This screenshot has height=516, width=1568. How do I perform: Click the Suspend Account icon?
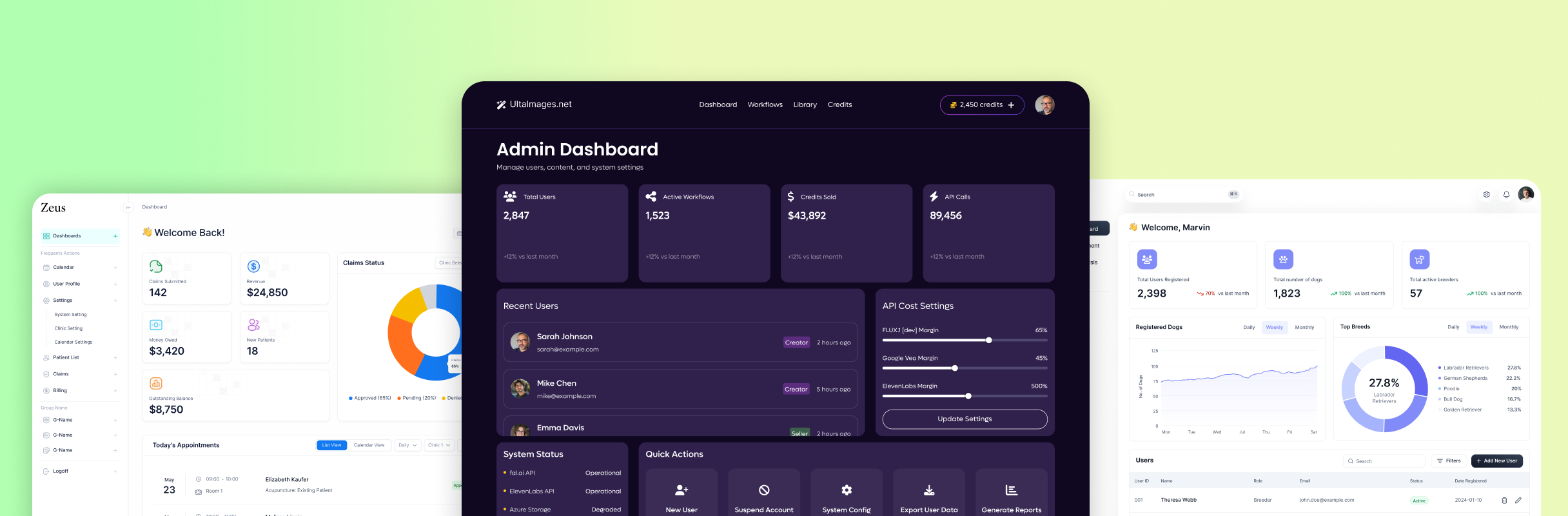[x=764, y=490]
